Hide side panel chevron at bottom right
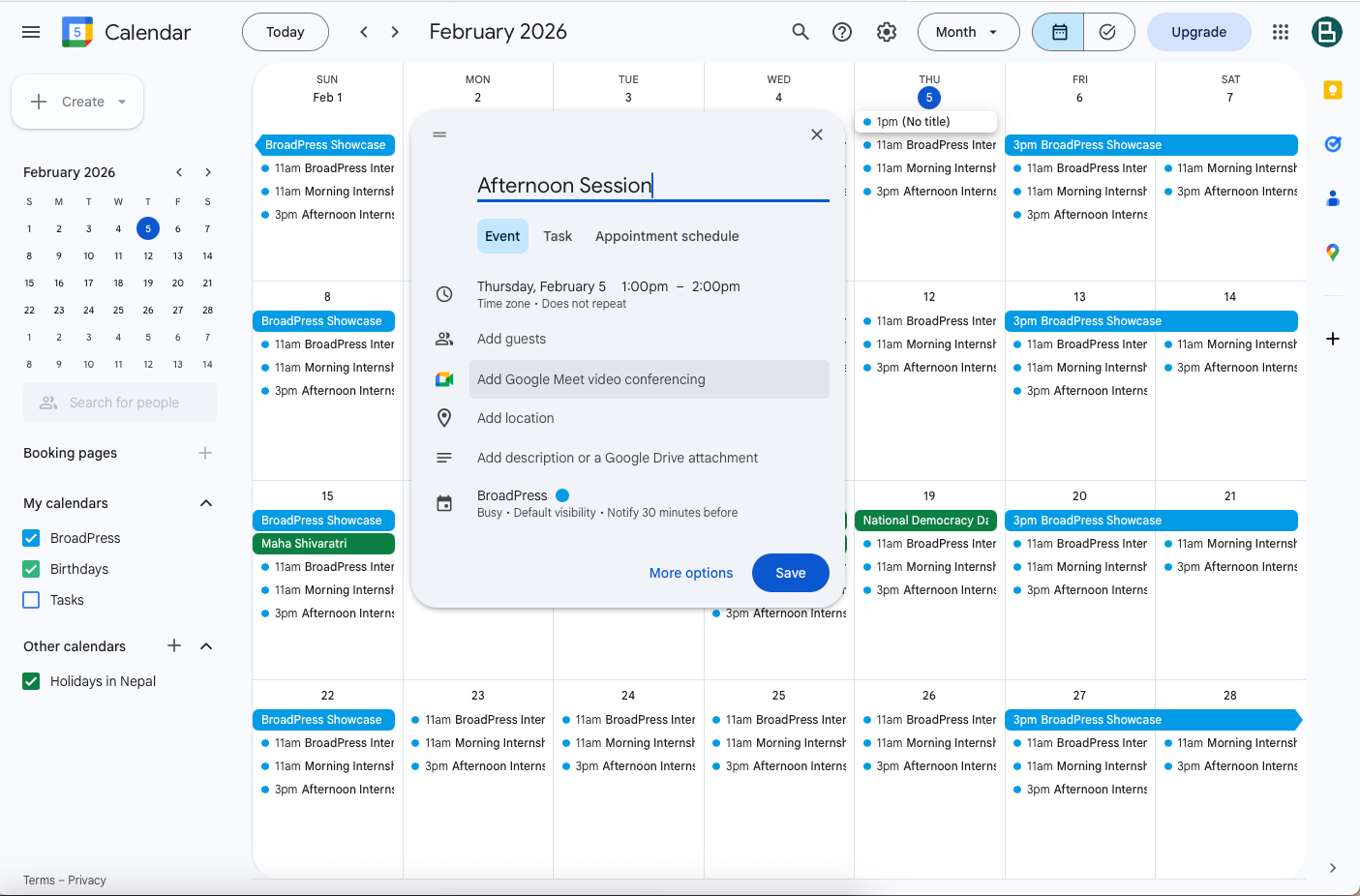This screenshot has width=1360, height=896. pyautogui.click(x=1333, y=868)
